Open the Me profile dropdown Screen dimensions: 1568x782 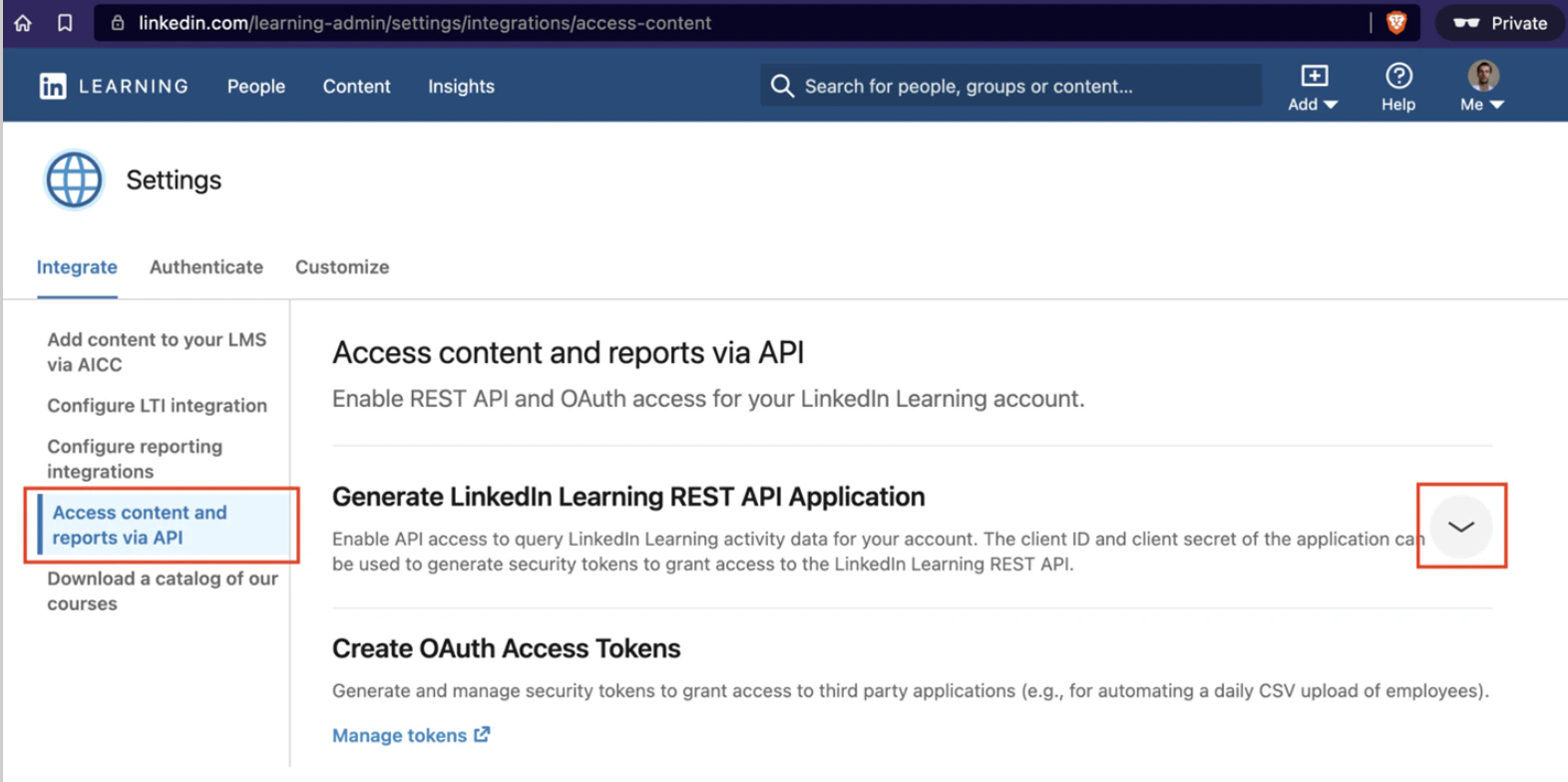(x=1482, y=87)
